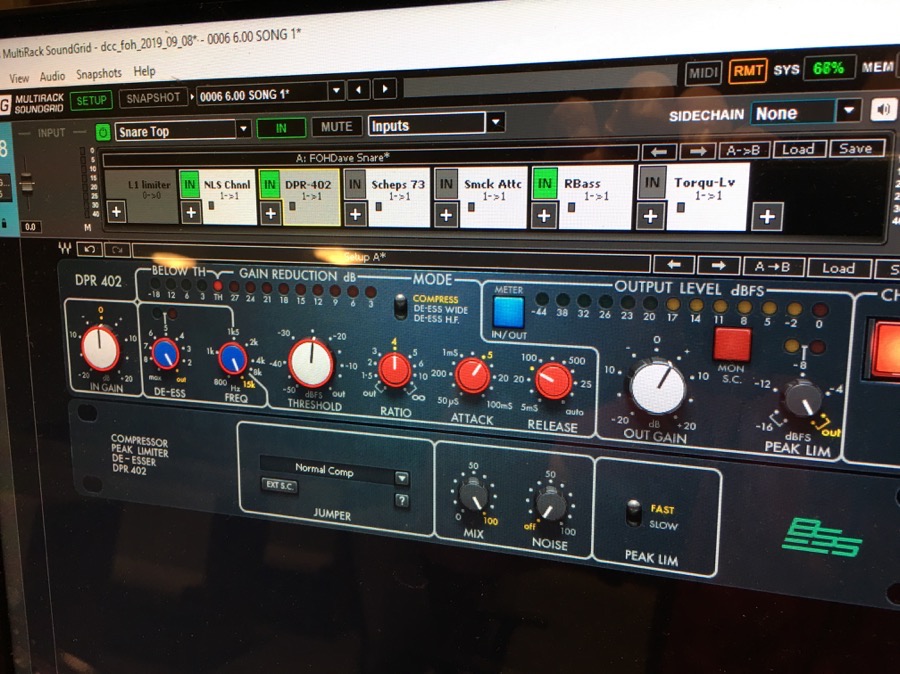Click the NOISE knob
The width and height of the screenshot is (900, 674).
pos(551,503)
